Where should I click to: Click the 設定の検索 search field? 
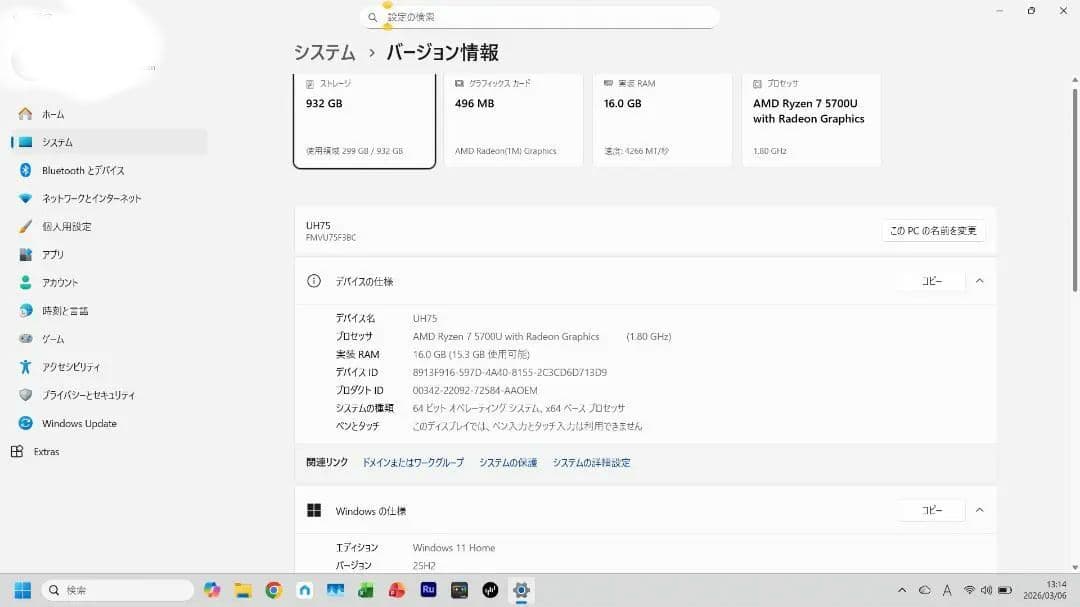[x=539, y=17]
